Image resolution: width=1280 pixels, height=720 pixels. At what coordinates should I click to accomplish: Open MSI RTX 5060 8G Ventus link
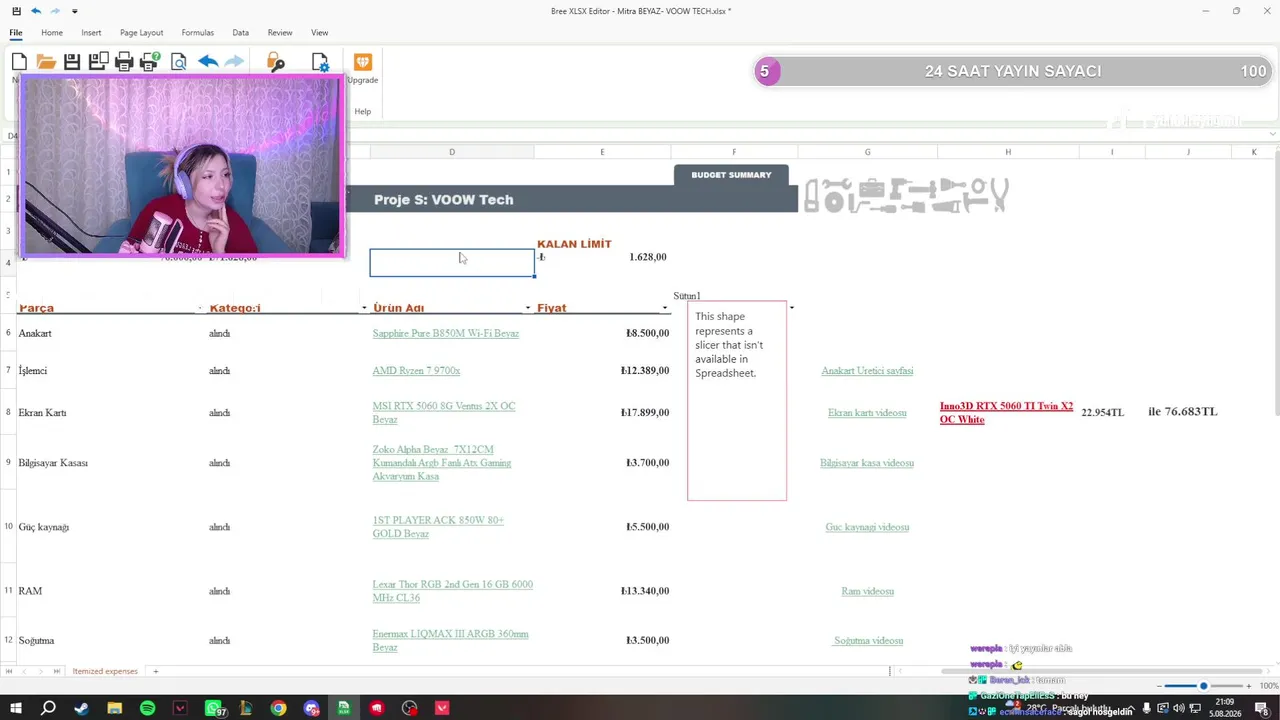click(444, 412)
